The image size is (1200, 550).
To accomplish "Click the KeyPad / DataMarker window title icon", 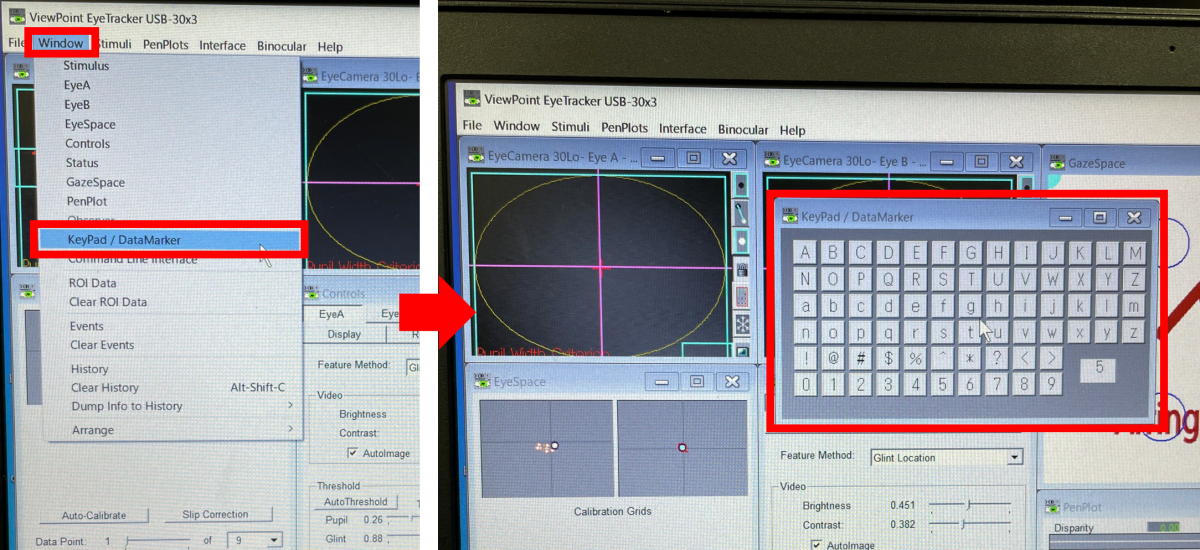I will point(790,216).
